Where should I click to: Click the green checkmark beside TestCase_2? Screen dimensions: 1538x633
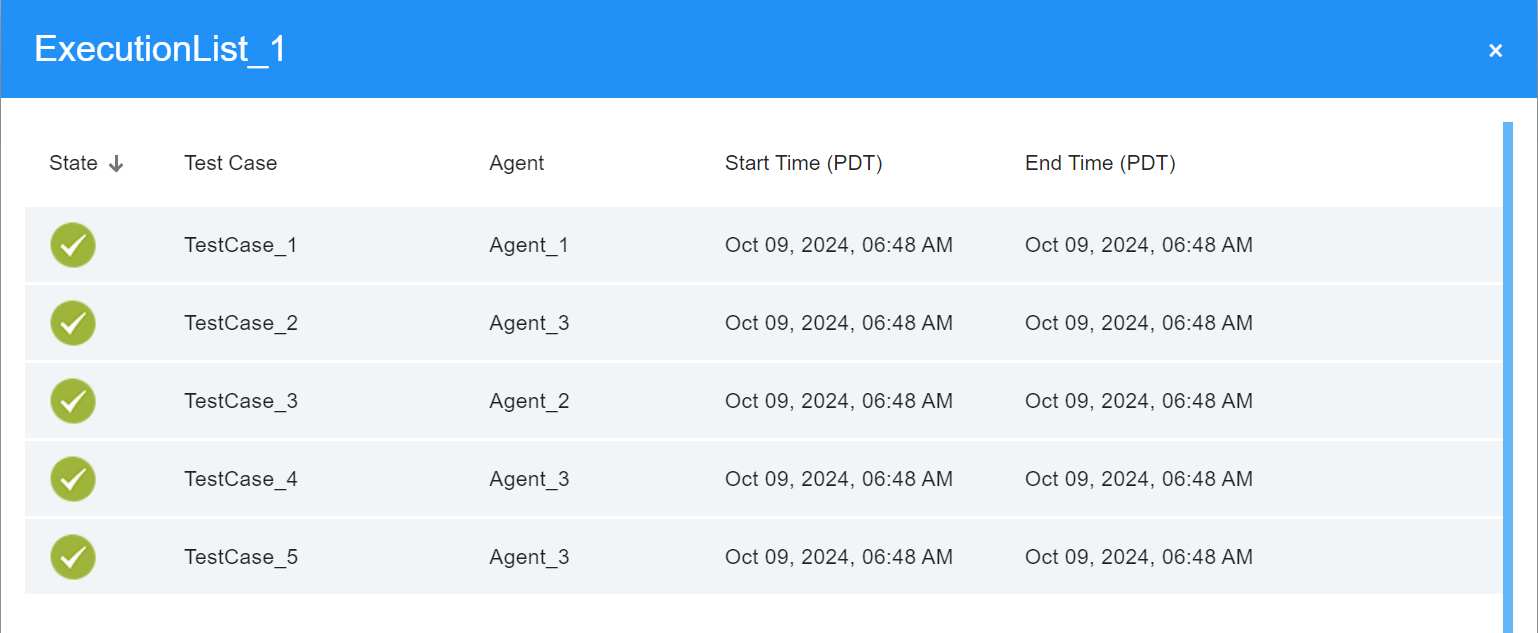pos(73,323)
